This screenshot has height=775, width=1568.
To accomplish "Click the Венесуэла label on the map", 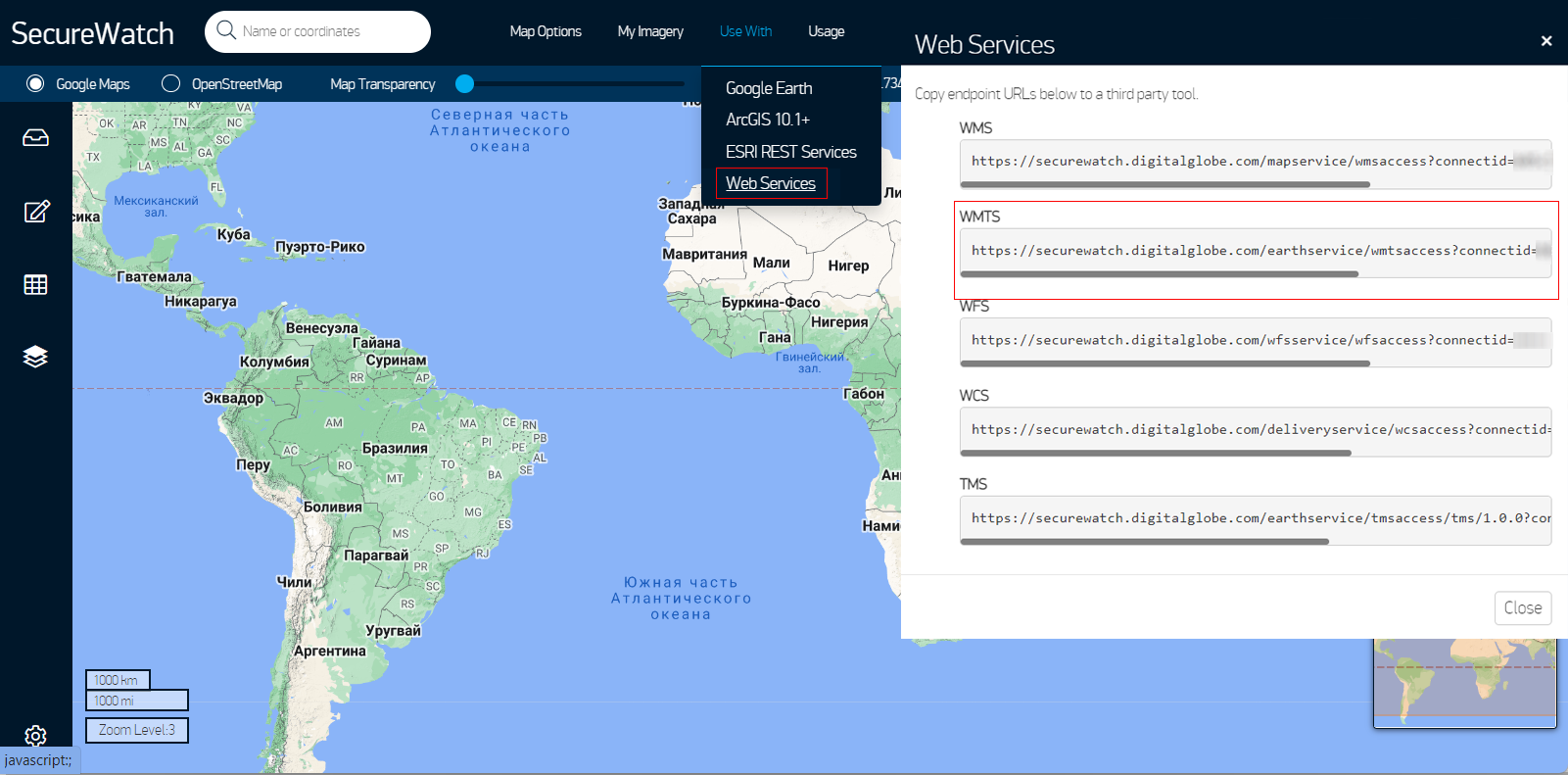I will (x=321, y=328).
